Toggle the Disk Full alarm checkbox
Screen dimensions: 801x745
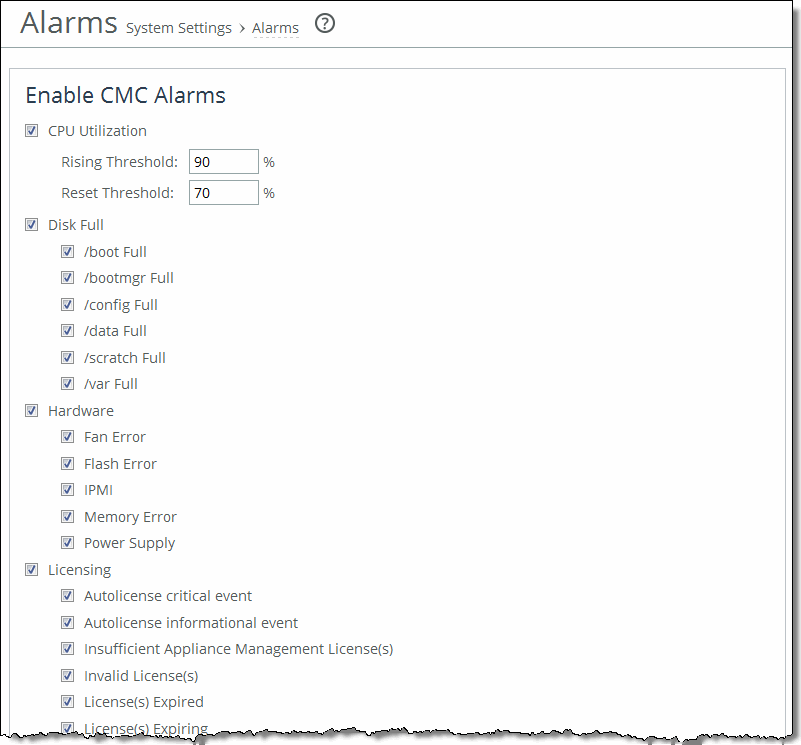click(31, 224)
